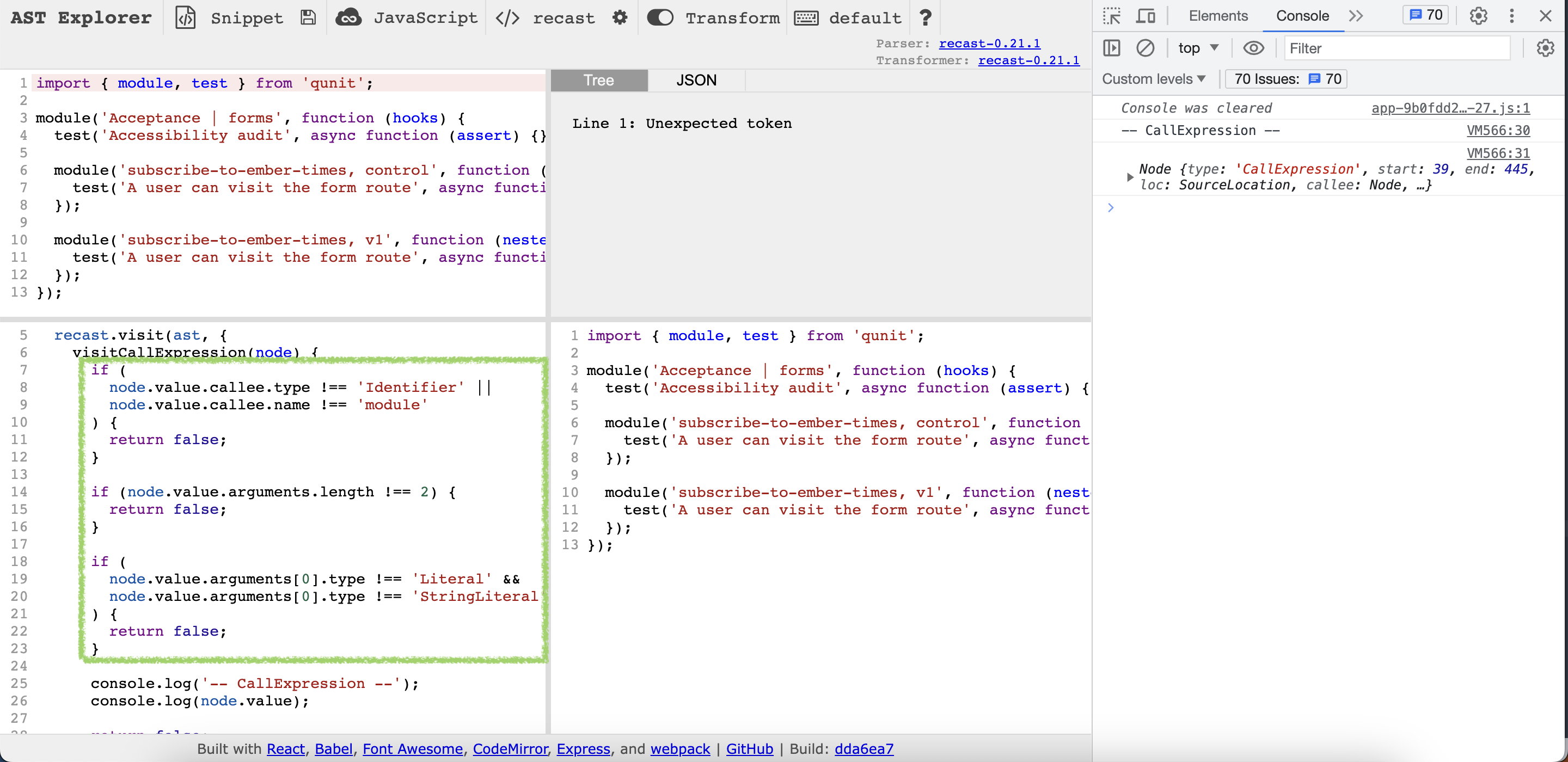
Task: Click the live expression eye icon
Action: click(x=1253, y=48)
